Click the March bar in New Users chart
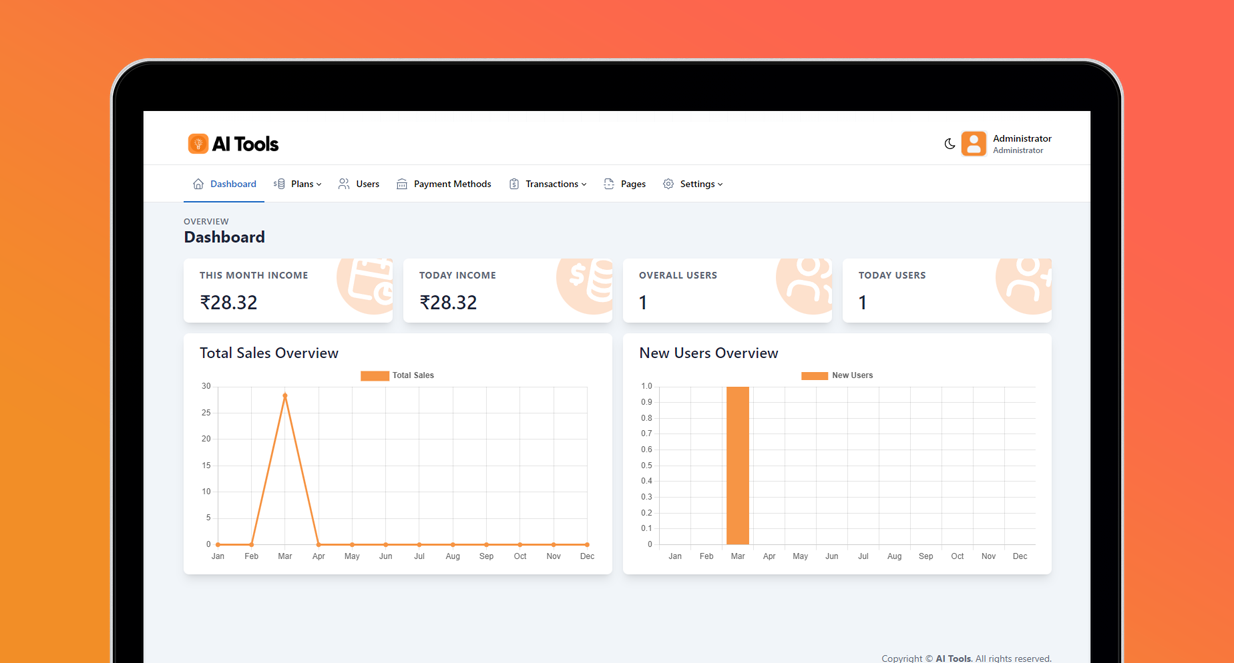Viewport: 1234px width, 663px height. pyautogui.click(x=738, y=465)
